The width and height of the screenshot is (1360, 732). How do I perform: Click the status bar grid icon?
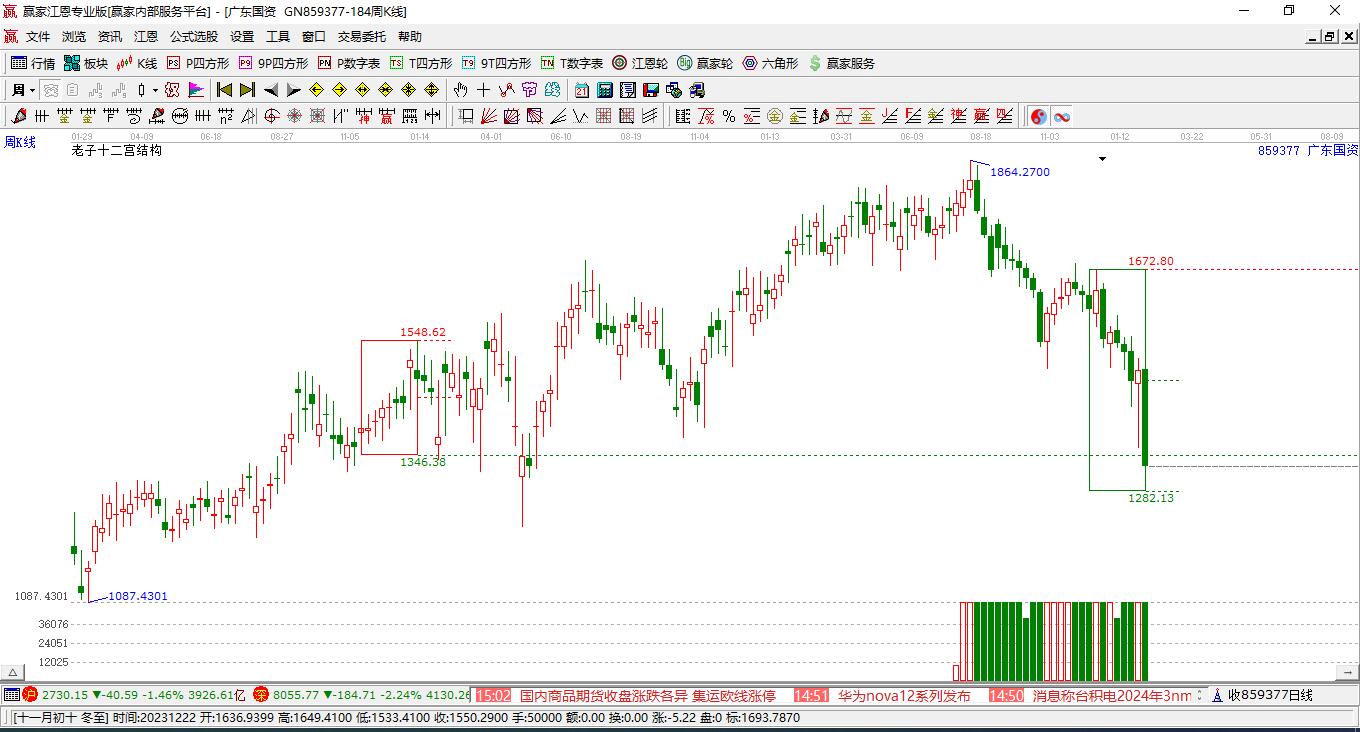pyautogui.click(x=11, y=695)
